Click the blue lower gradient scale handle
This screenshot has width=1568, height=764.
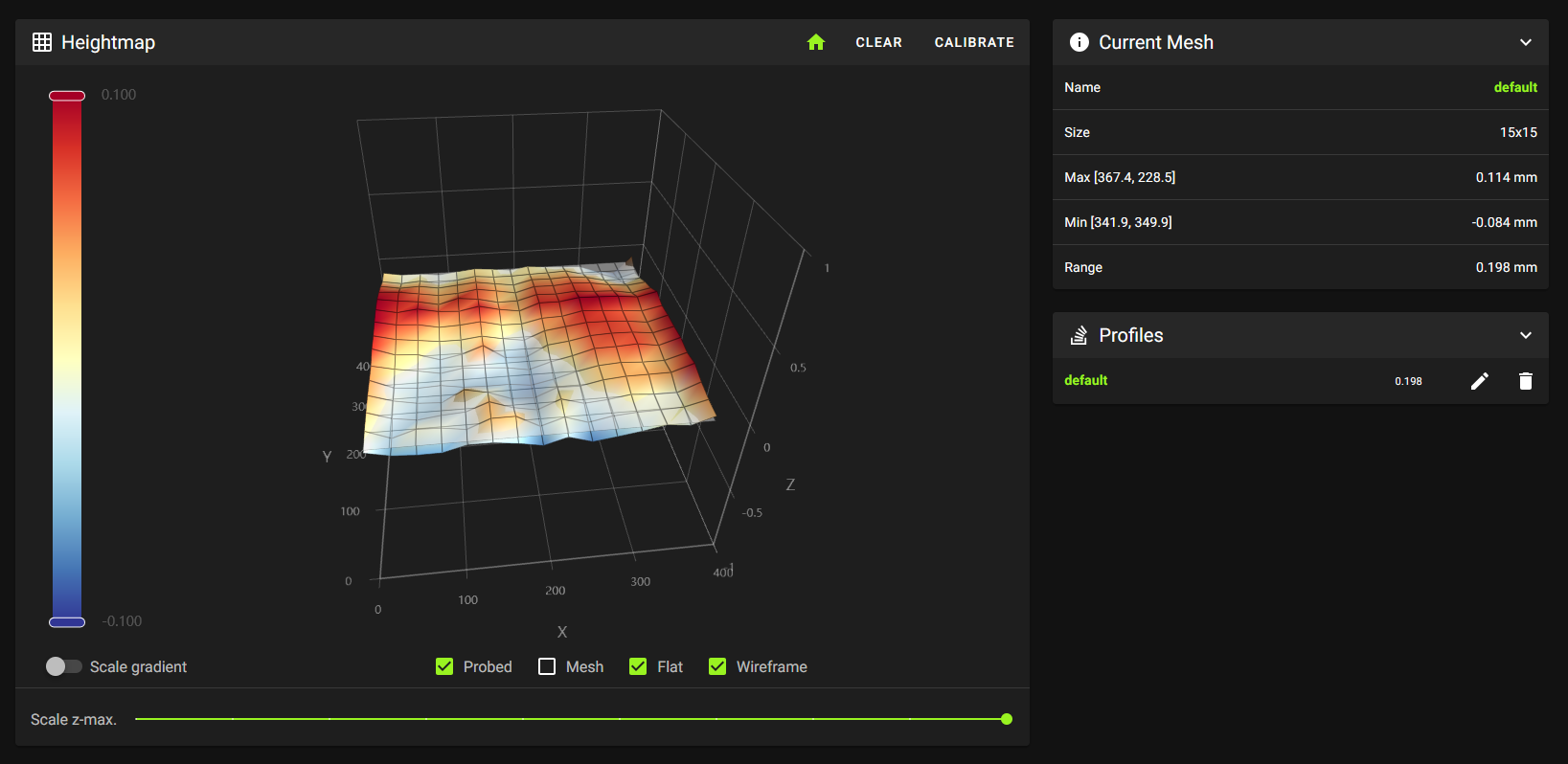point(67,622)
